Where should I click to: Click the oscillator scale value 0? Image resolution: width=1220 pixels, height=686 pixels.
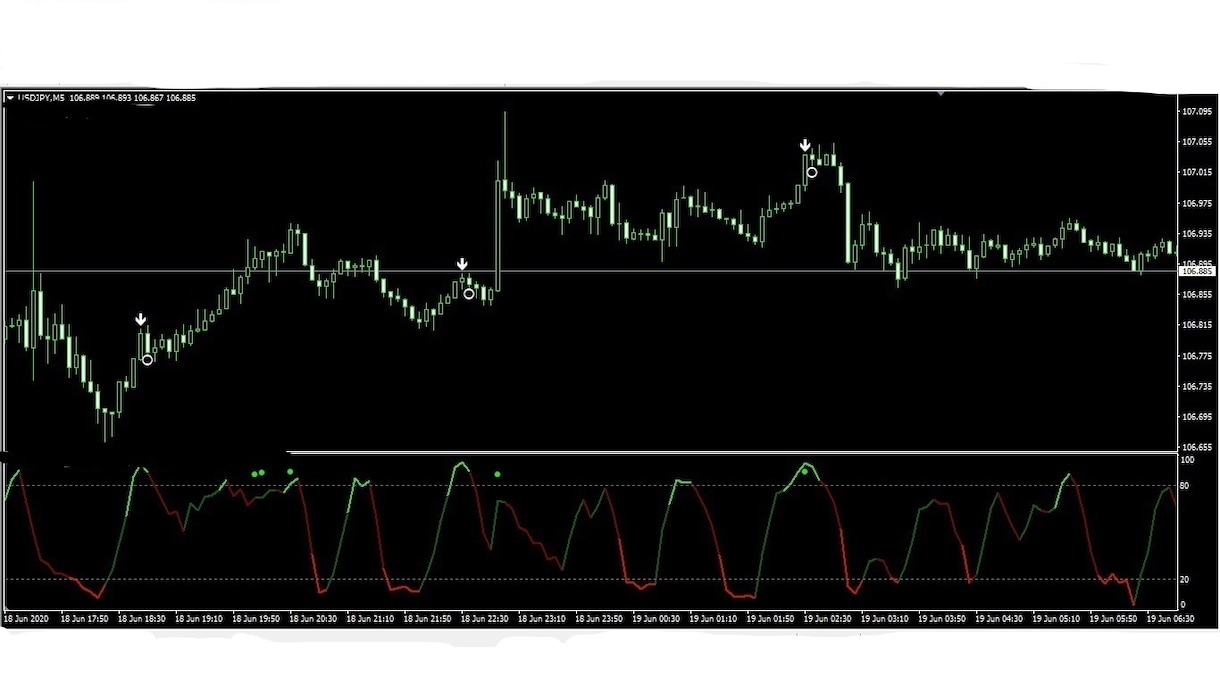tap(1184, 604)
